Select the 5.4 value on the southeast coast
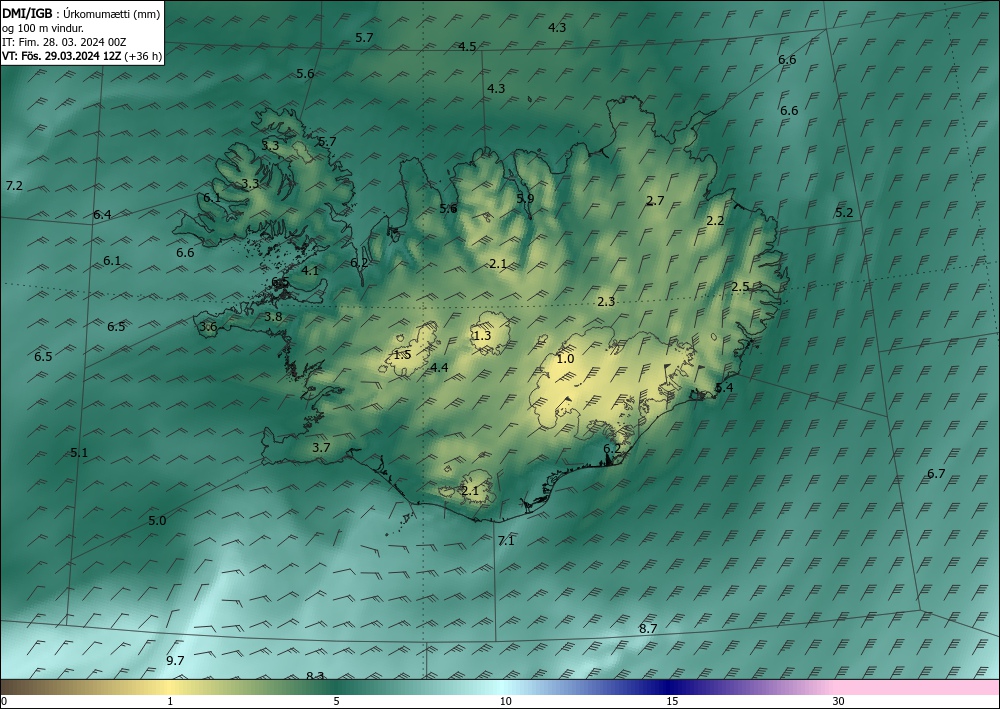 click(x=724, y=387)
